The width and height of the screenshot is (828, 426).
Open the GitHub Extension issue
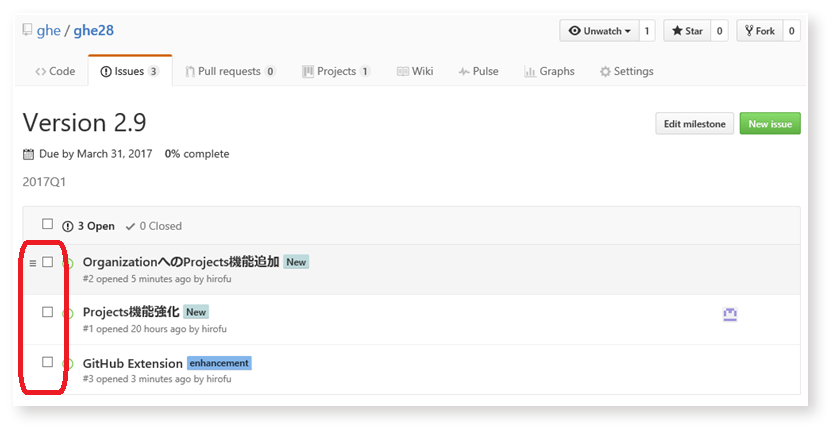(x=133, y=363)
